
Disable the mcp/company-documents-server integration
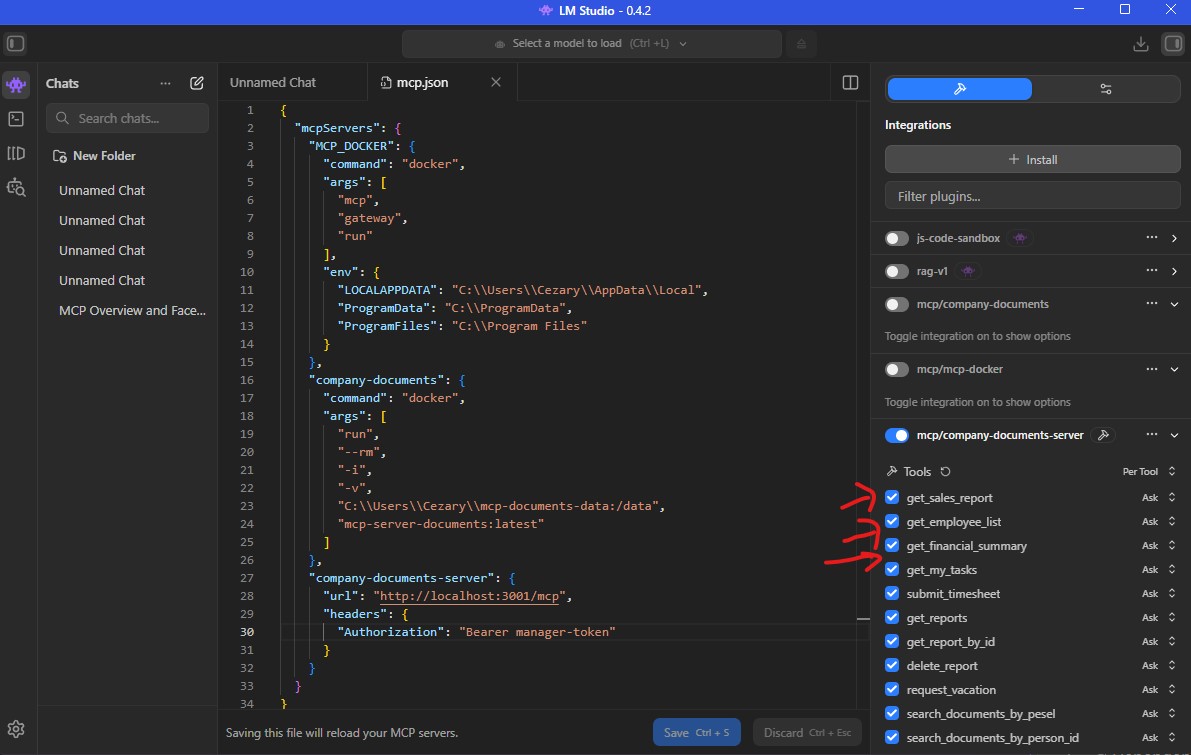pyautogui.click(x=897, y=436)
